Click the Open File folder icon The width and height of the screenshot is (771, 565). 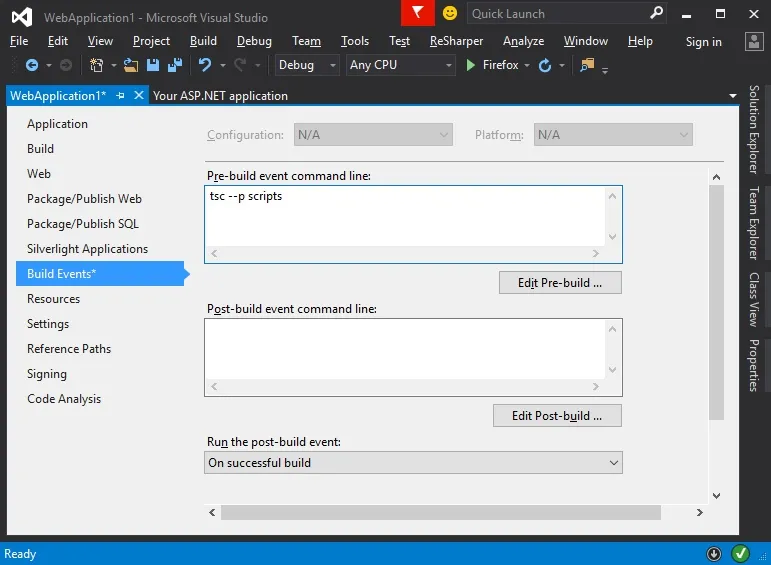[131, 65]
